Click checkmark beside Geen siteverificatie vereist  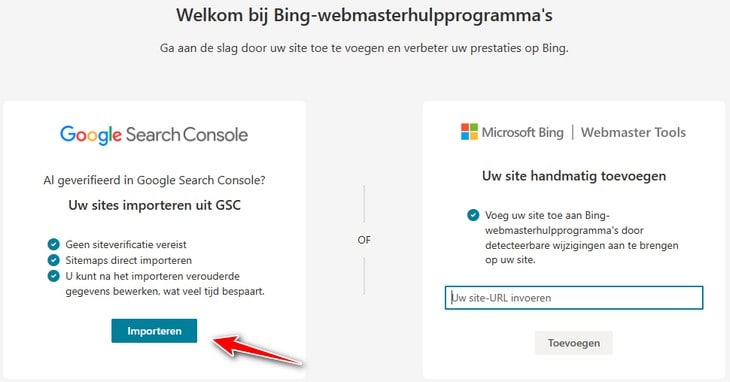[x=54, y=244]
